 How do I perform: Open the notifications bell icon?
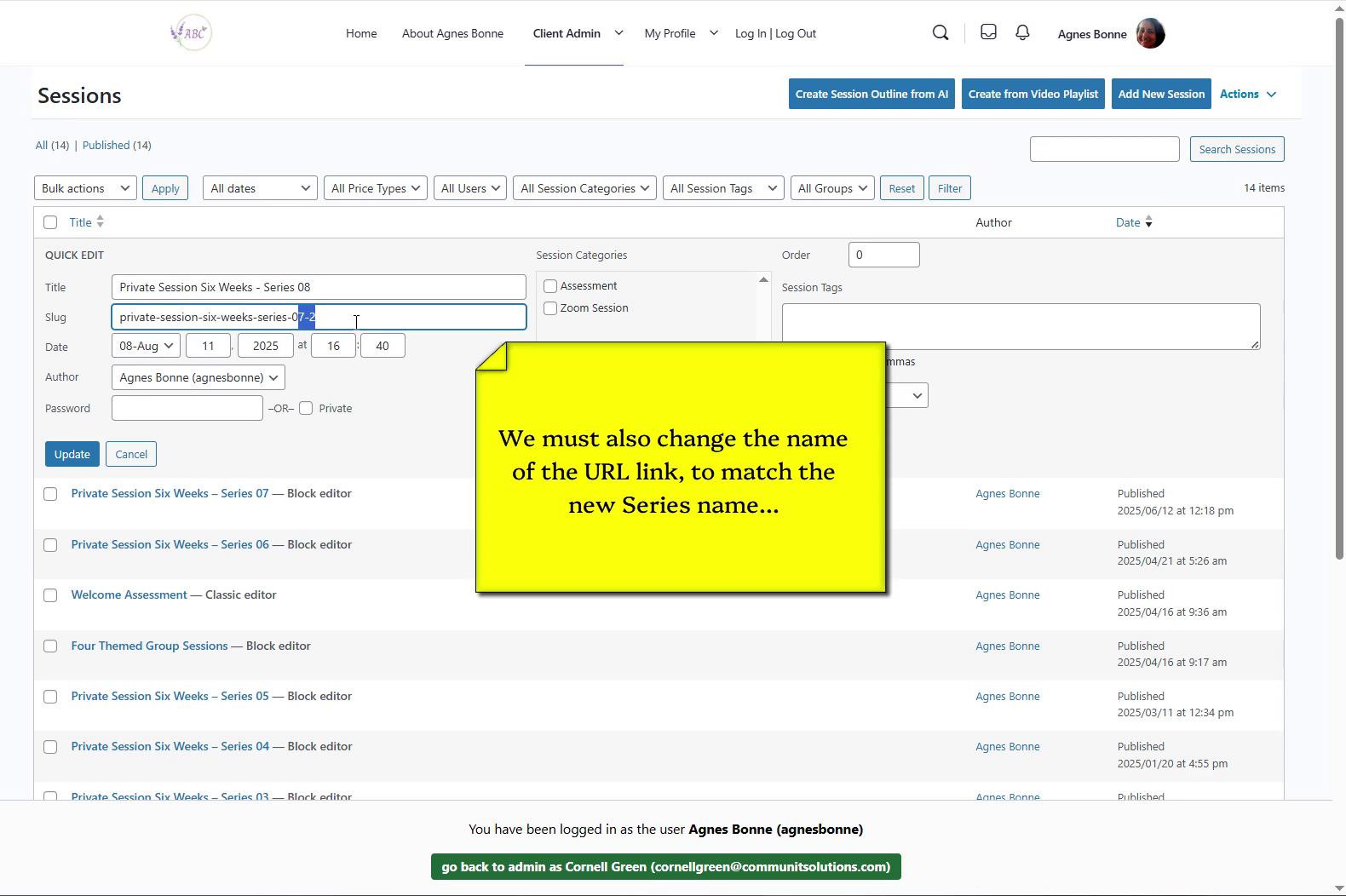click(x=1022, y=32)
